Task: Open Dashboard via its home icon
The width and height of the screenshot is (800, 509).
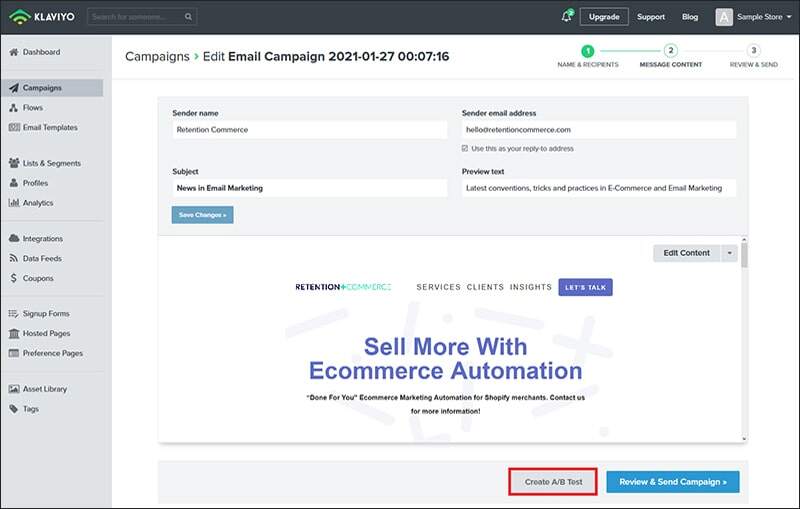Action: [x=14, y=52]
